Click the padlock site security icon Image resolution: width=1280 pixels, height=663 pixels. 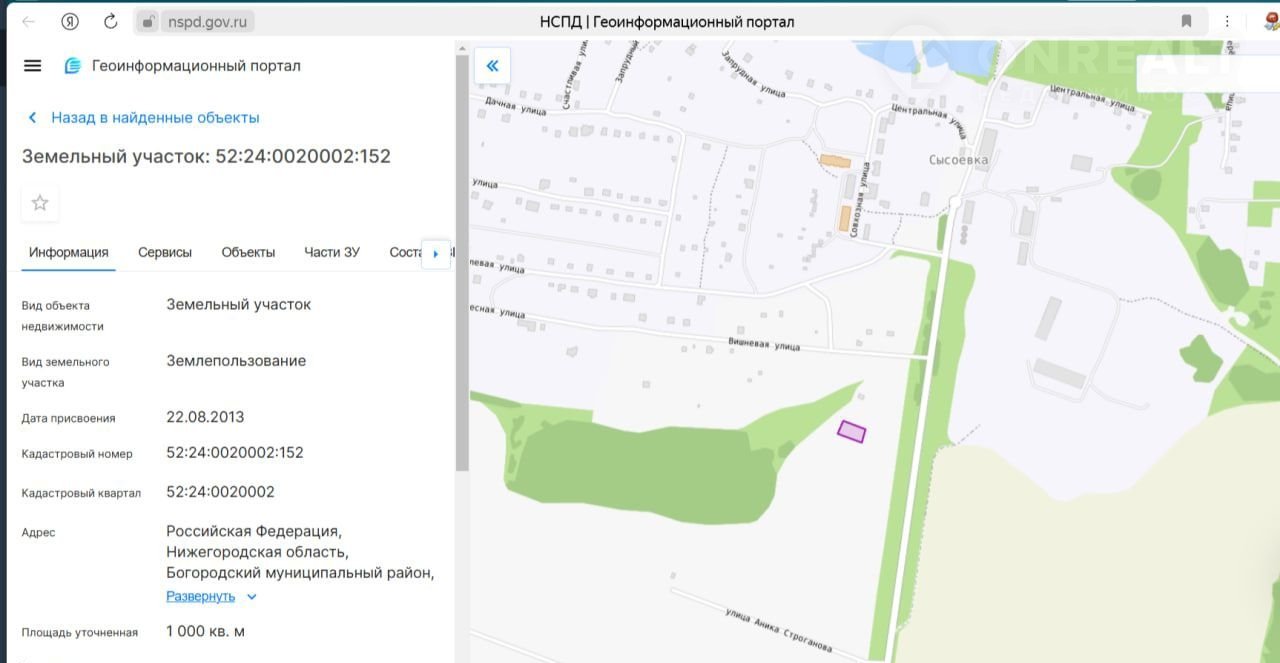(148, 21)
